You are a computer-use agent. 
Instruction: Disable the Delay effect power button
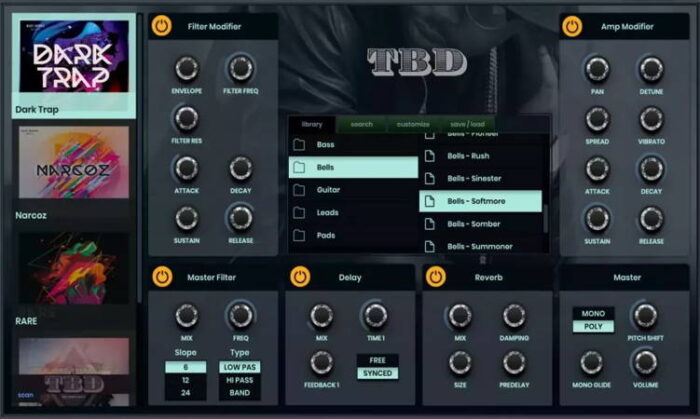[x=300, y=277]
